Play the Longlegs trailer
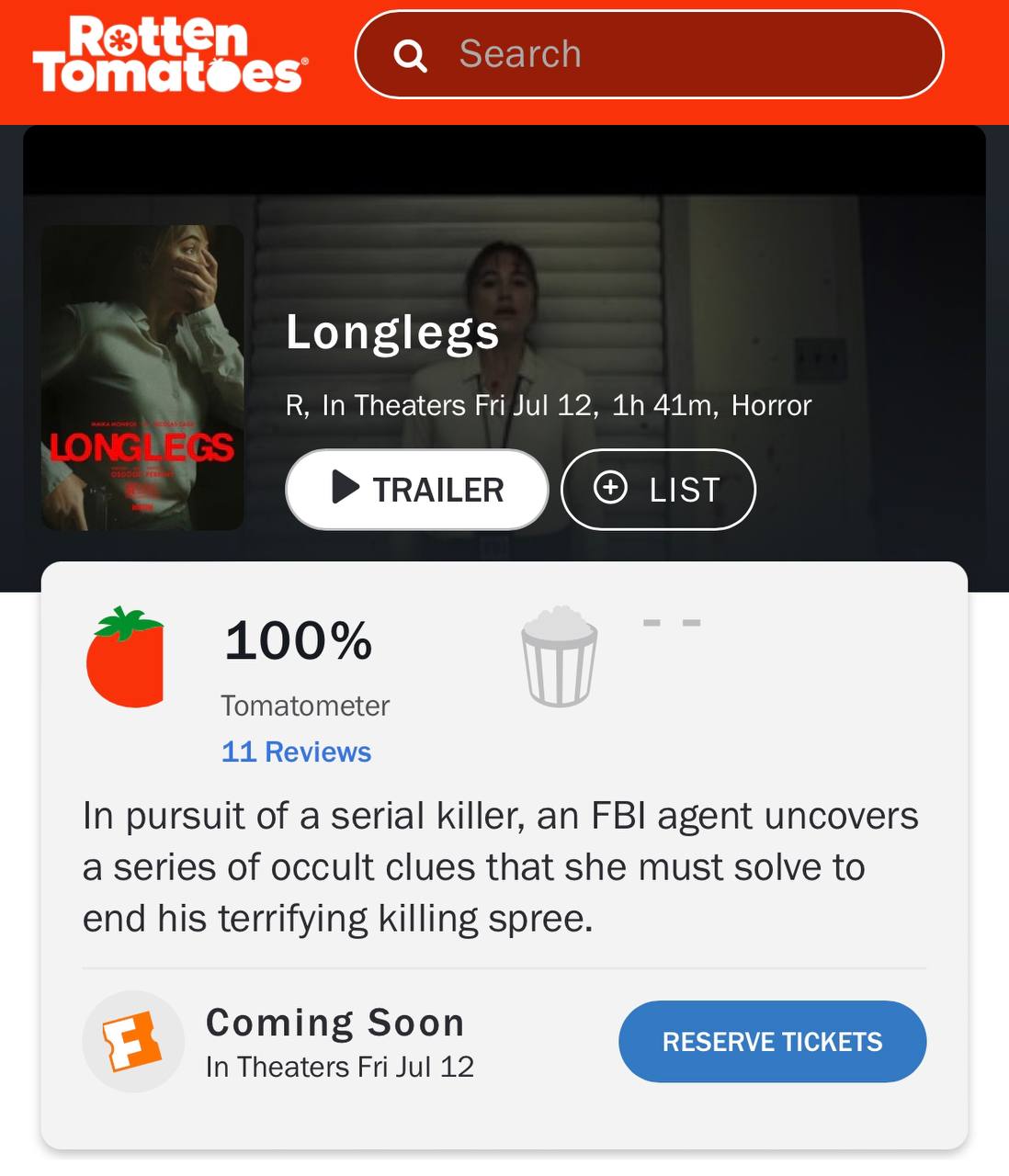 tap(417, 490)
